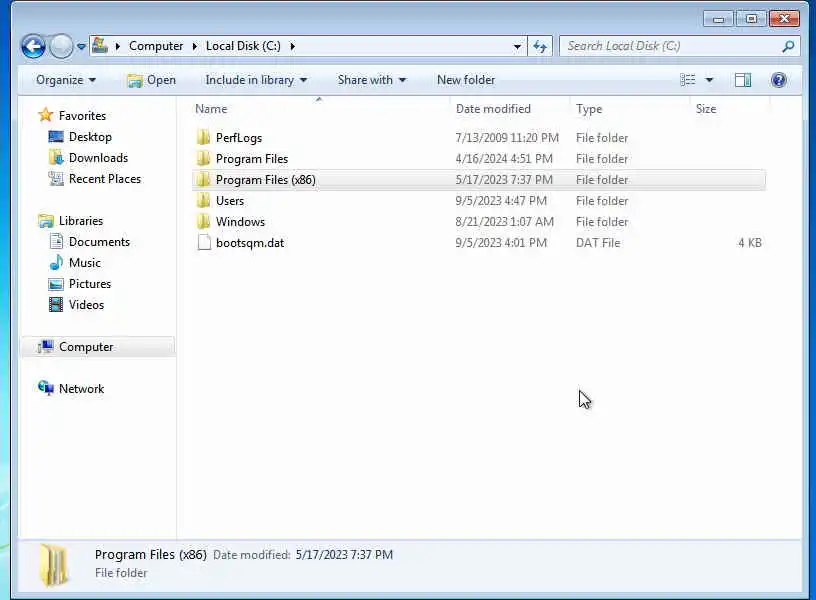
Task: Click the 7/13/2009 11:20 PM date cell
Action: click(x=507, y=138)
